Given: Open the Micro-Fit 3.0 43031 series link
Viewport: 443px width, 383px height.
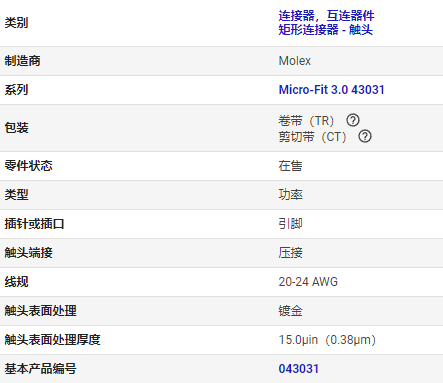Looking at the screenshot, I should [331, 90].
